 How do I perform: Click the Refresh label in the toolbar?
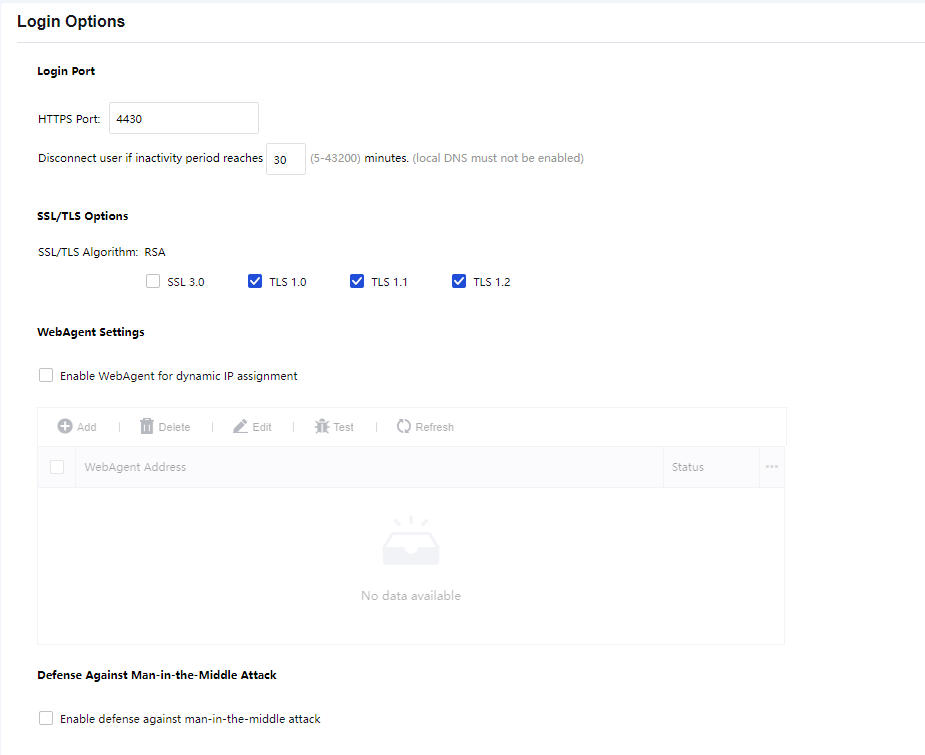pyautogui.click(x=434, y=427)
